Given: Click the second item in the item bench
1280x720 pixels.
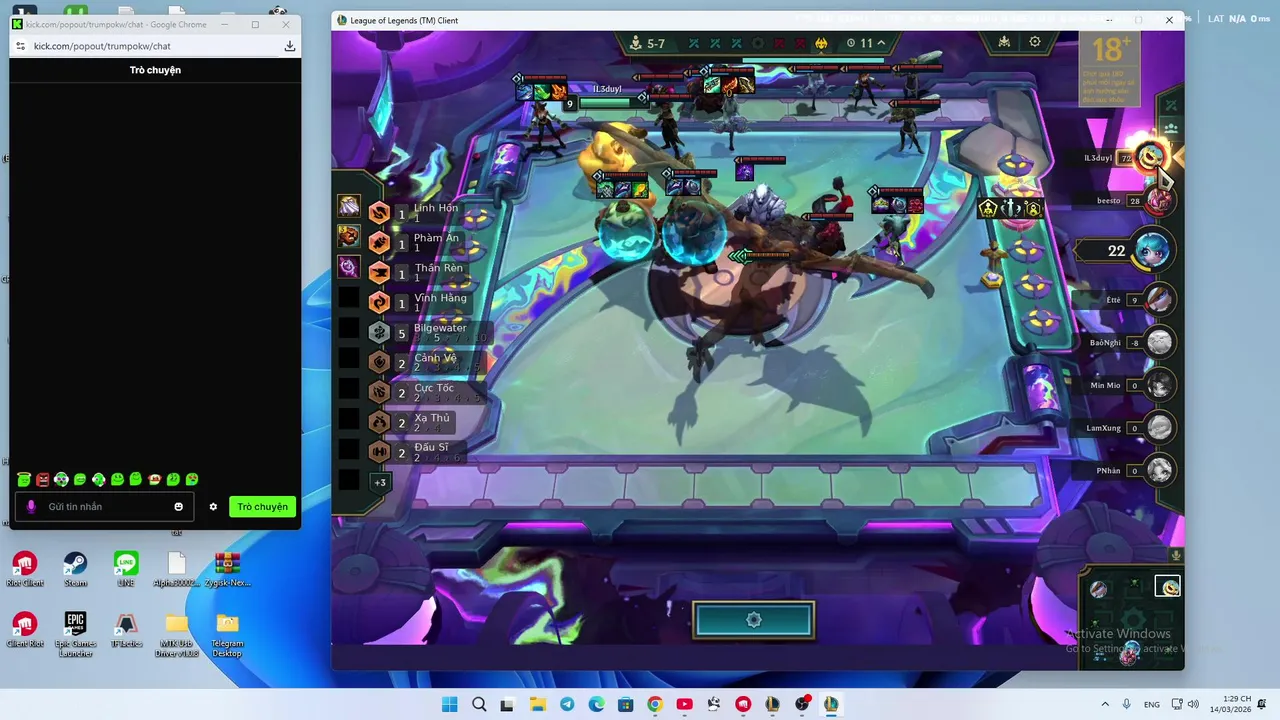Looking at the screenshot, I should pyautogui.click(x=348, y=236).
